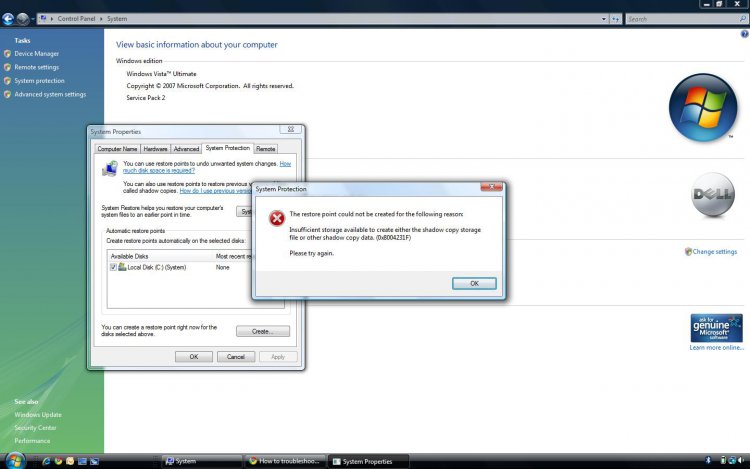Click the Forward arrow in Explorer

[22, 19]
